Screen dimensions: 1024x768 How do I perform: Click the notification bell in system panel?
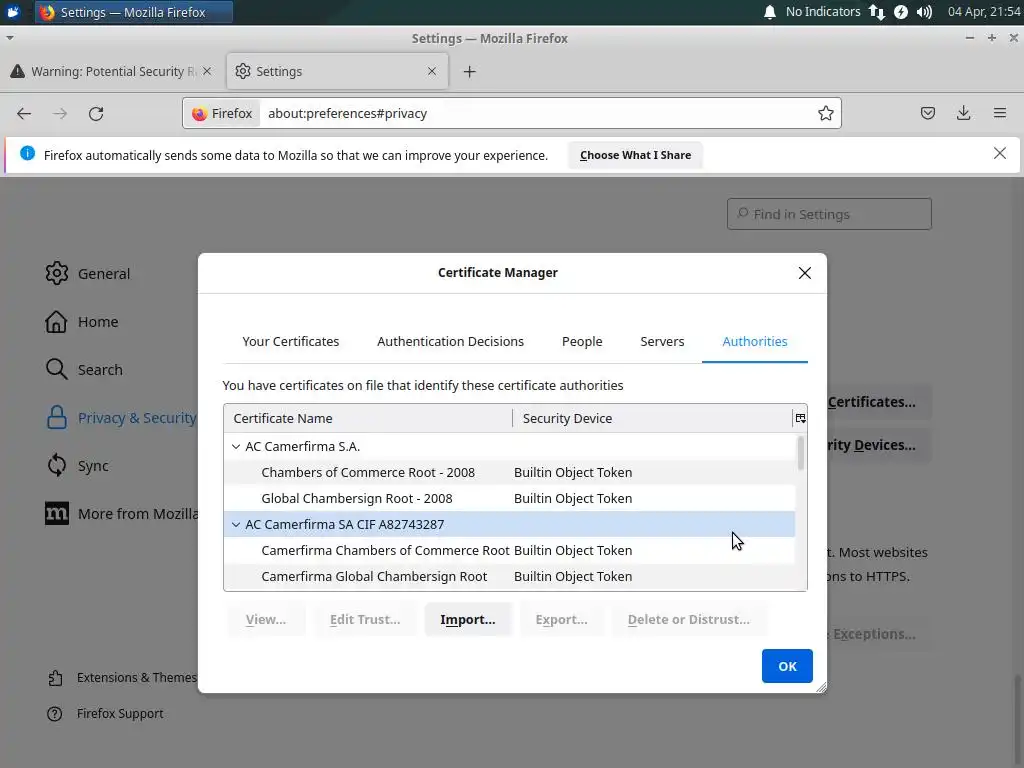pos(770,12)
